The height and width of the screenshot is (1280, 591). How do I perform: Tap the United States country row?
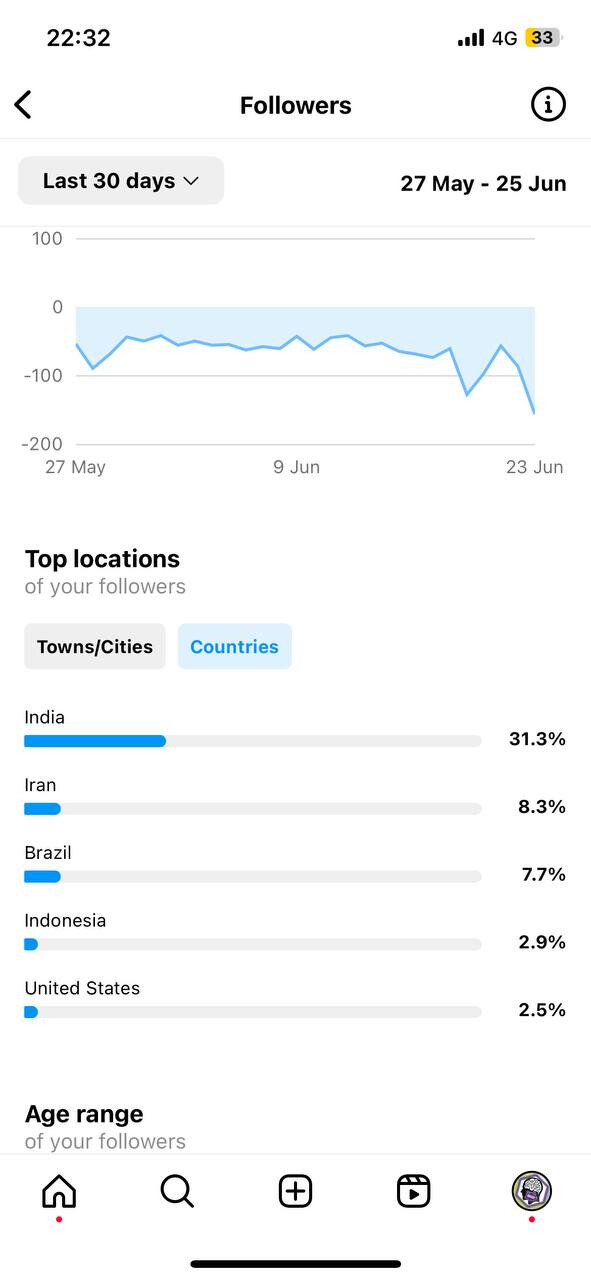[295, 1000]
